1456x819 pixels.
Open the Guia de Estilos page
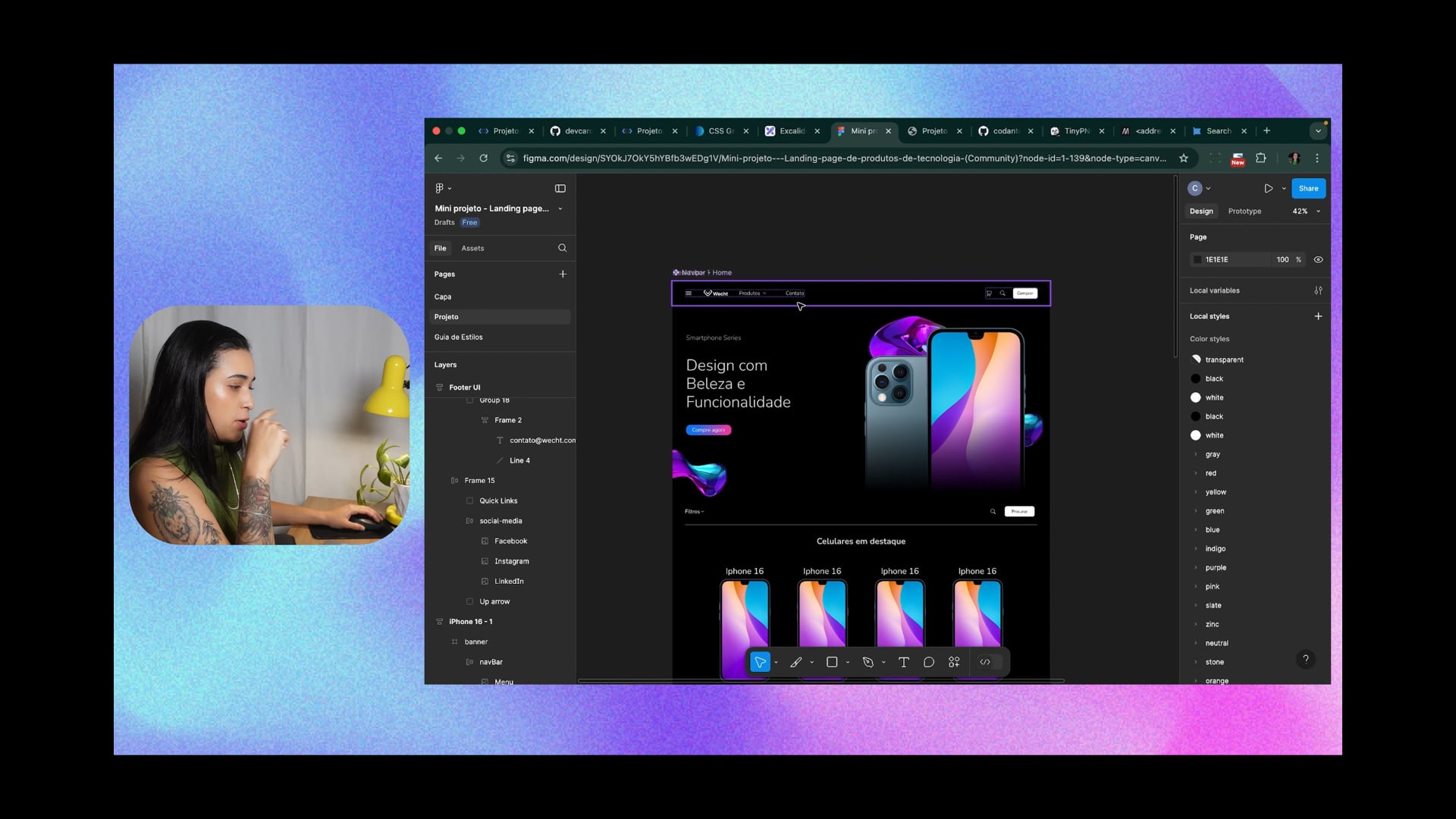click(x=458, y=337)
